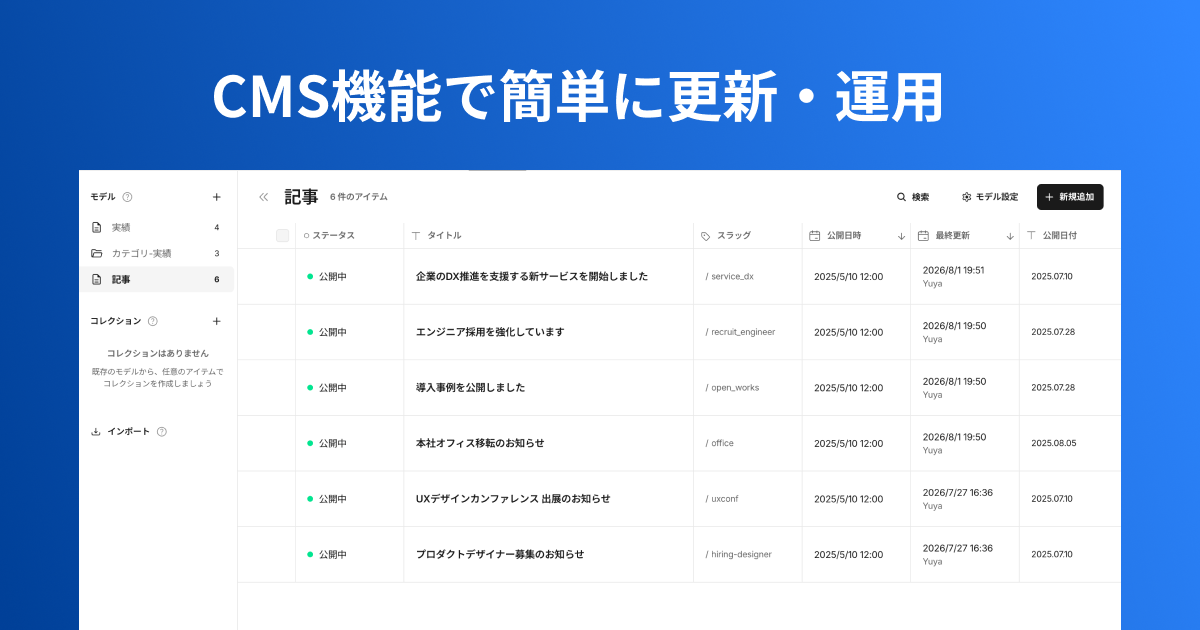Click folder icon of カテゴリ-実績 model
The height and width of the screenshot is (630, 1200).
click(x=97, y=253)
